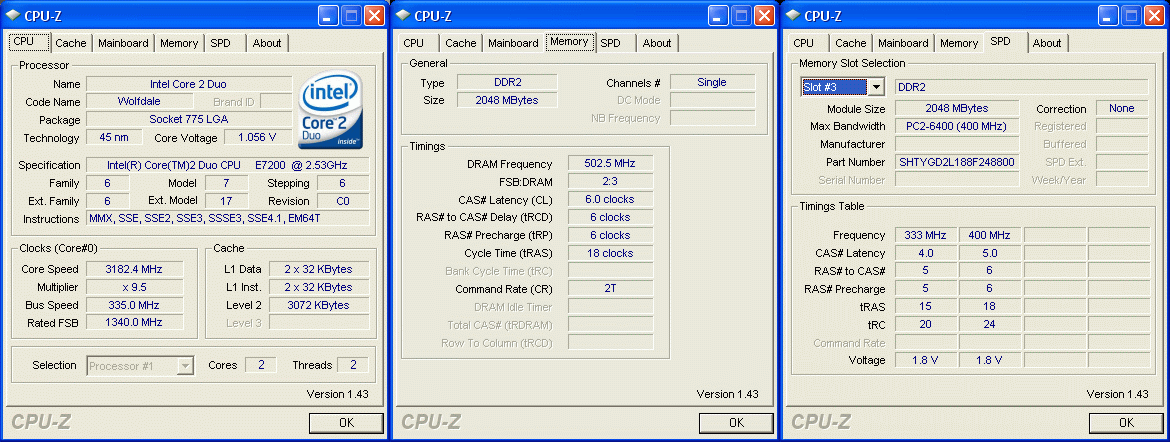Minimize the middle CPU-Z window
Viewport: 1170px width, 442px height.
(719, 15)
